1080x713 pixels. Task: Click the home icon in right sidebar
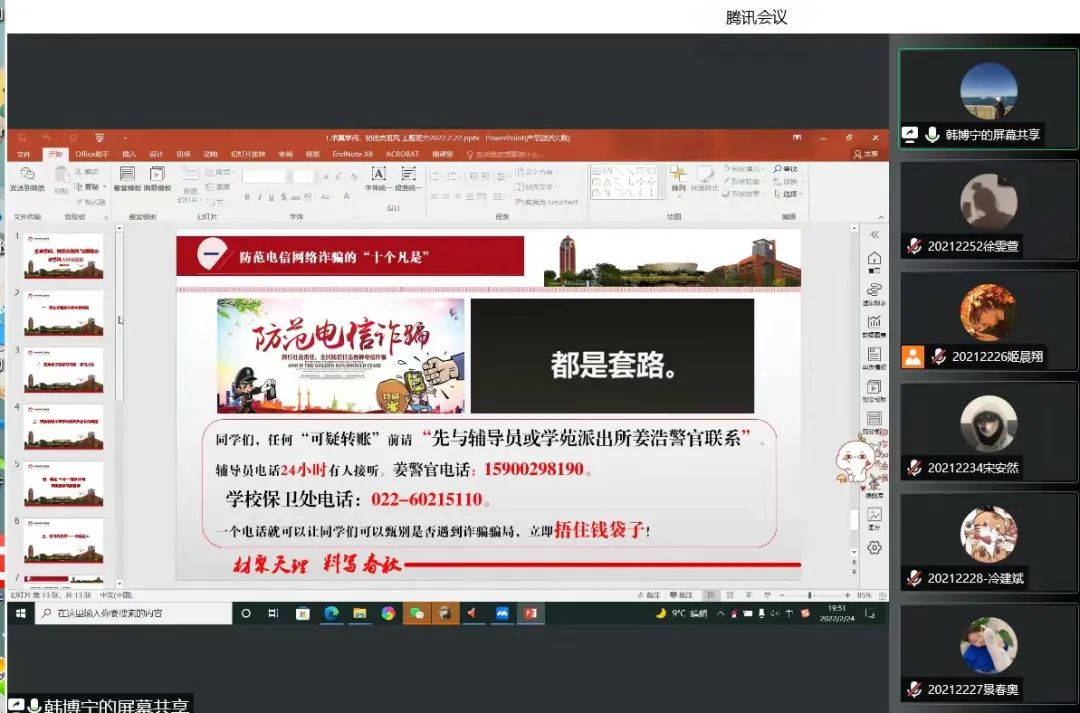874,260
